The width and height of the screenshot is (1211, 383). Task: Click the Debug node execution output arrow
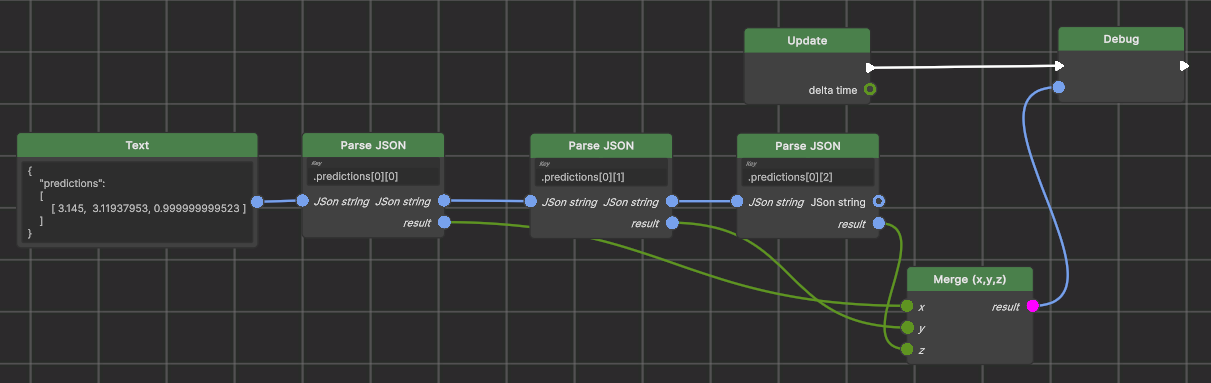(x=1184, y=66)
